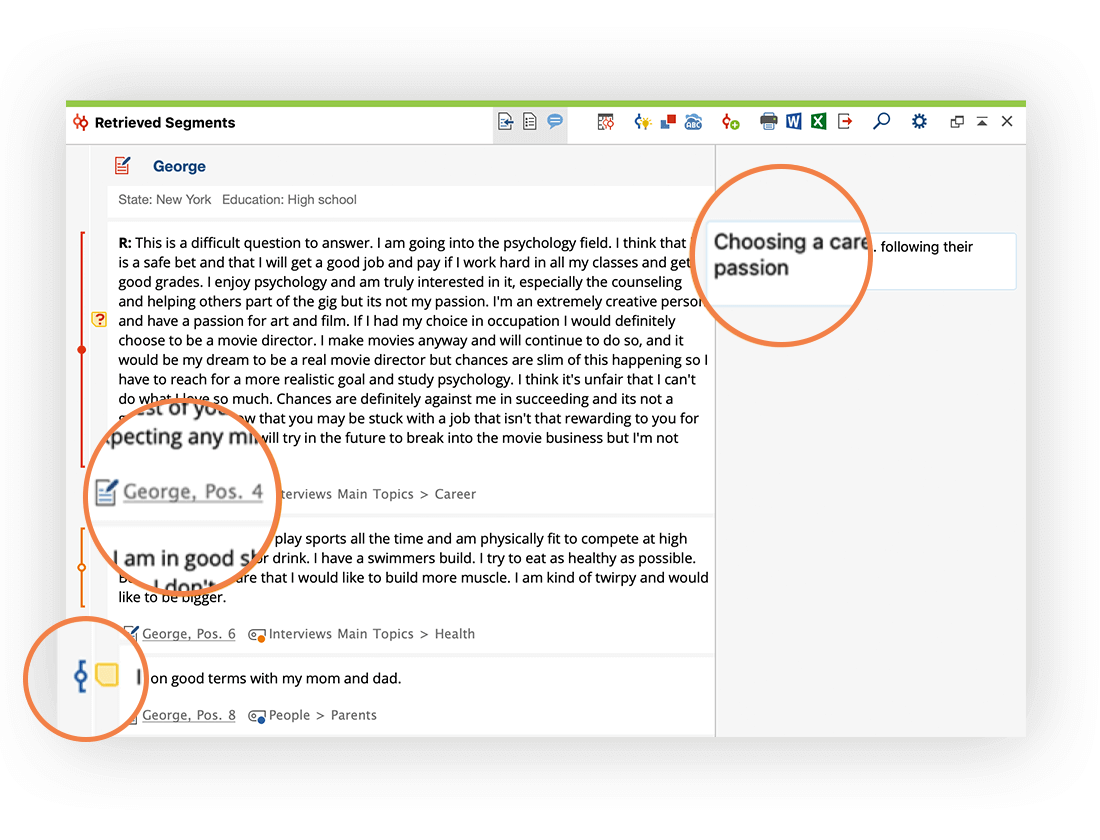Click the red and blue squares icon
The image size is (1100, 840).
click(668, 122)
